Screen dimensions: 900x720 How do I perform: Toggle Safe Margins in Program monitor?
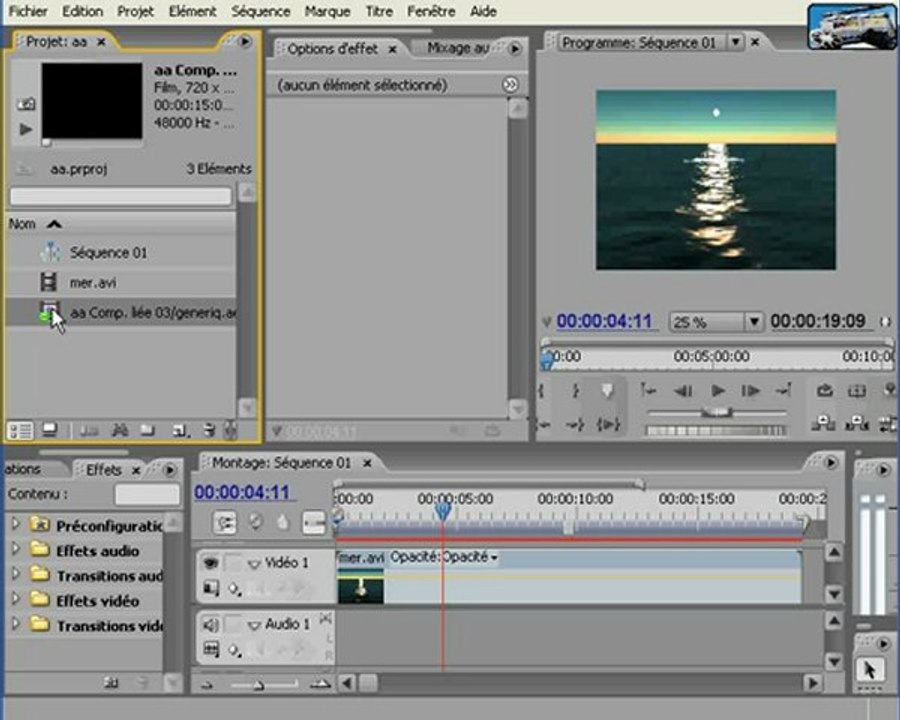(856, 391)
